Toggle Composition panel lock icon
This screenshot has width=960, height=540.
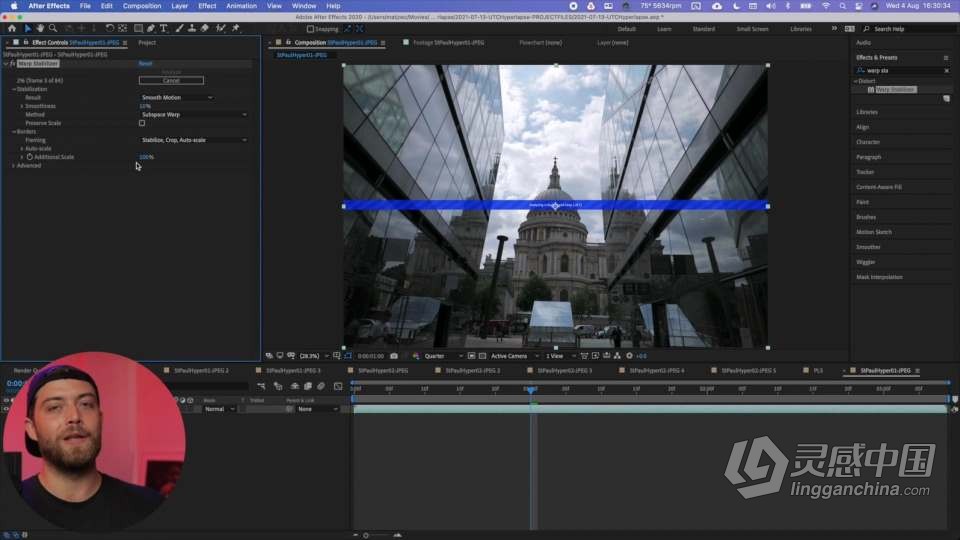pyautogui.click(x=288, y=42)
